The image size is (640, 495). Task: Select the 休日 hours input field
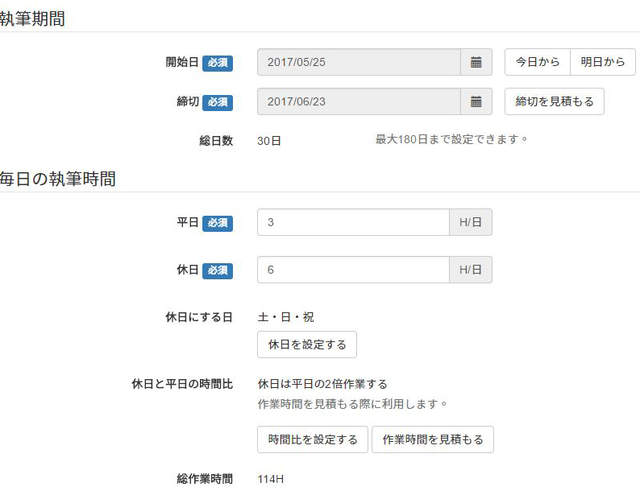pos(353,270)
